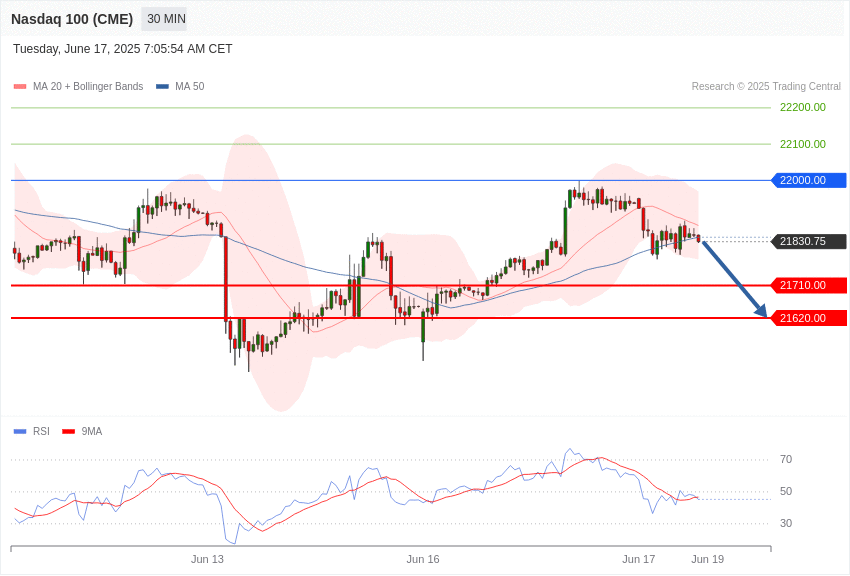The width and height of the screenshot is (850, 576).
Task: Click the RSI legend color swatch
Action: (x=20, y=432)
